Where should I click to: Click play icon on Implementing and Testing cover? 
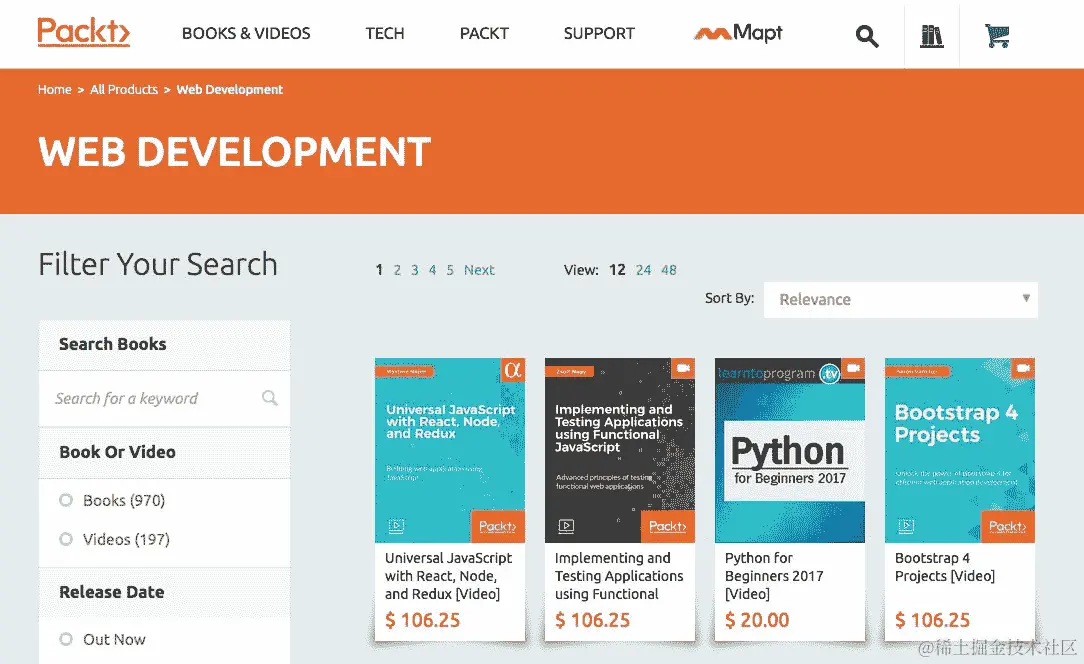(x=566, y=526)
